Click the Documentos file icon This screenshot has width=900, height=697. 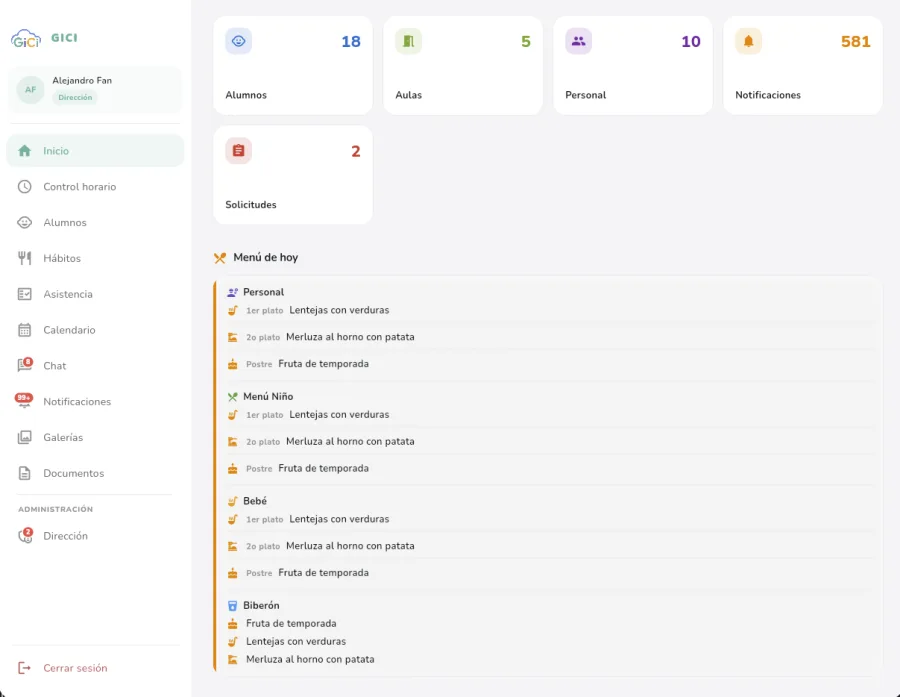click(x=24, y=473)
